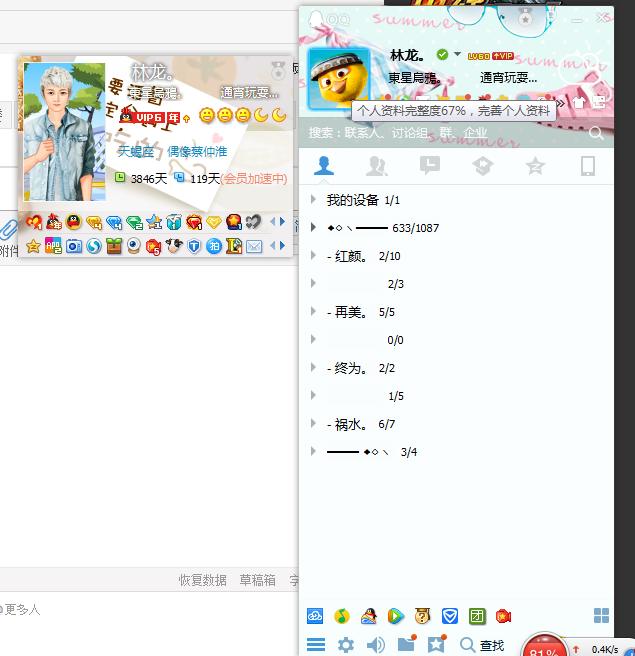The width and height of the screenshot is (635, 656).
Task: Click the 天蝎座 zodiac link
Action: 136,151
